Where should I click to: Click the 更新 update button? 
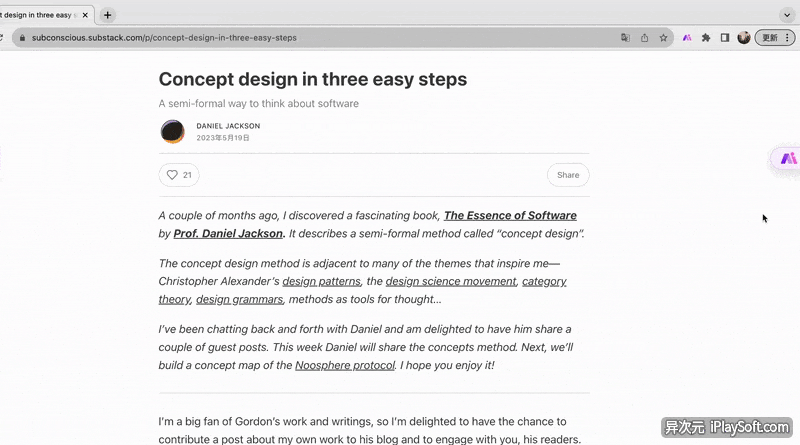pos(769,38)
